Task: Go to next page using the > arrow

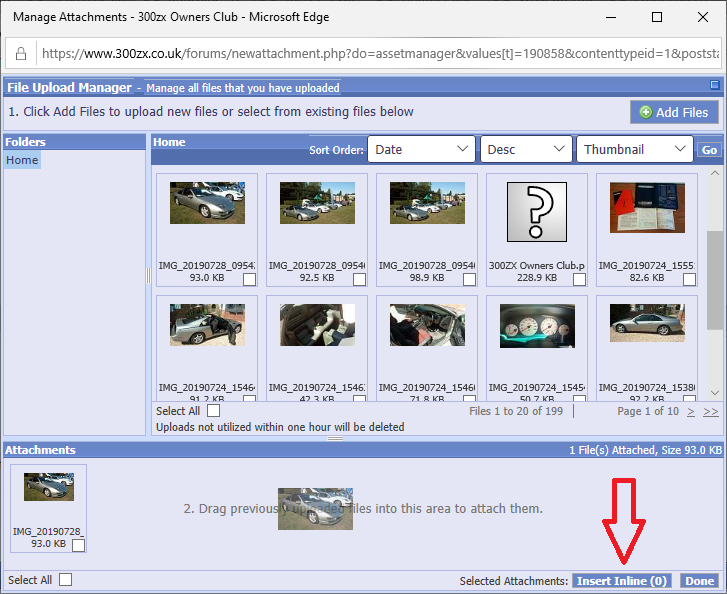Action: point(692,411)
